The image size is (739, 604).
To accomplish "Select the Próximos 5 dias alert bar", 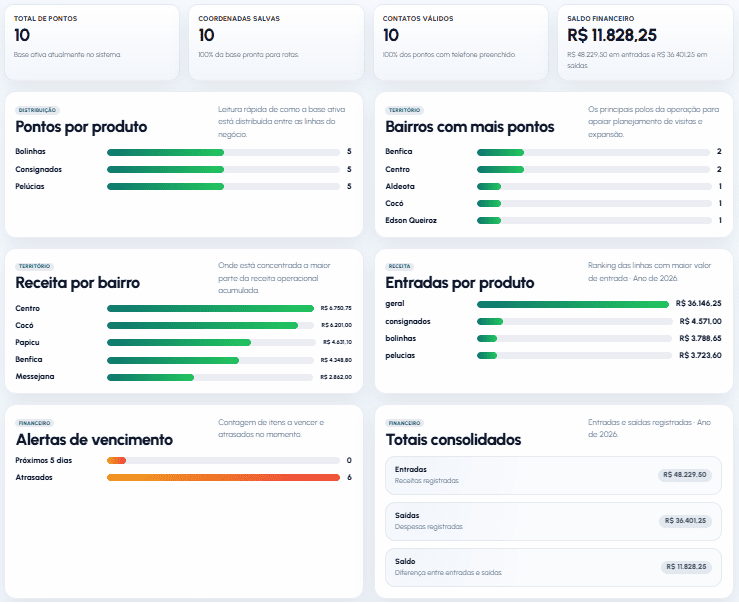I will coord(223,461).
